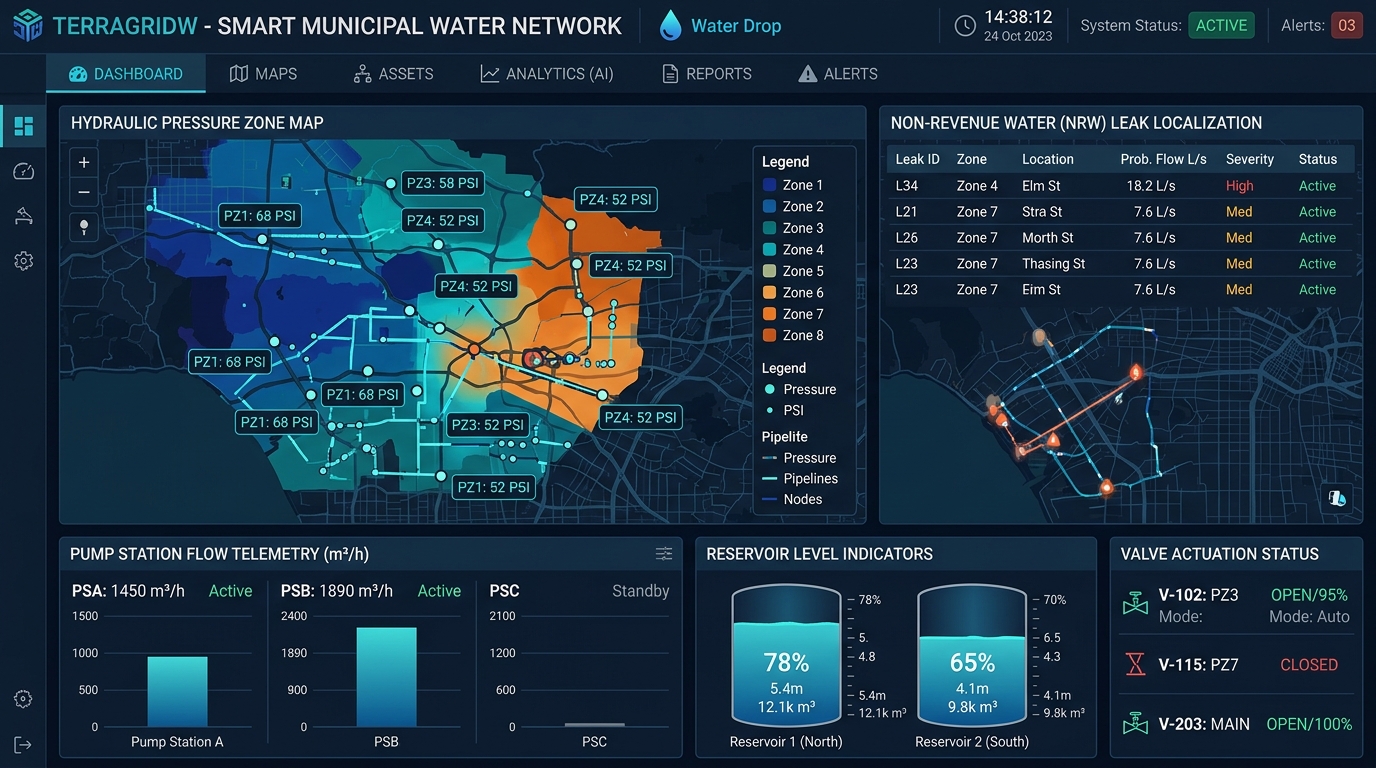
Task: Click the Pump Station A flow bar
Action: tap(177, 691)
